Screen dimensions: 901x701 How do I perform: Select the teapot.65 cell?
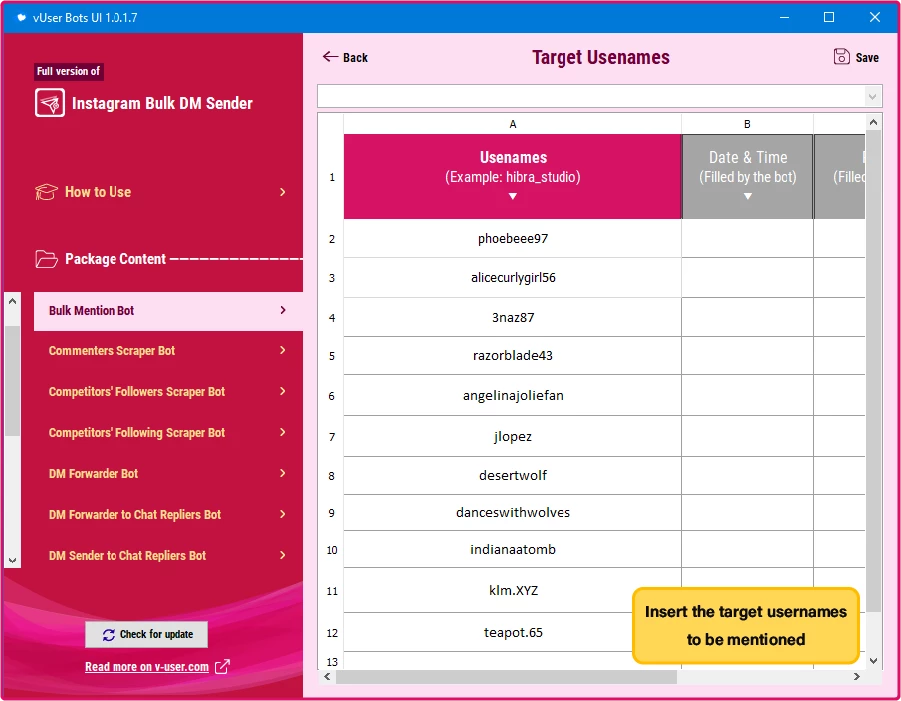513,633
